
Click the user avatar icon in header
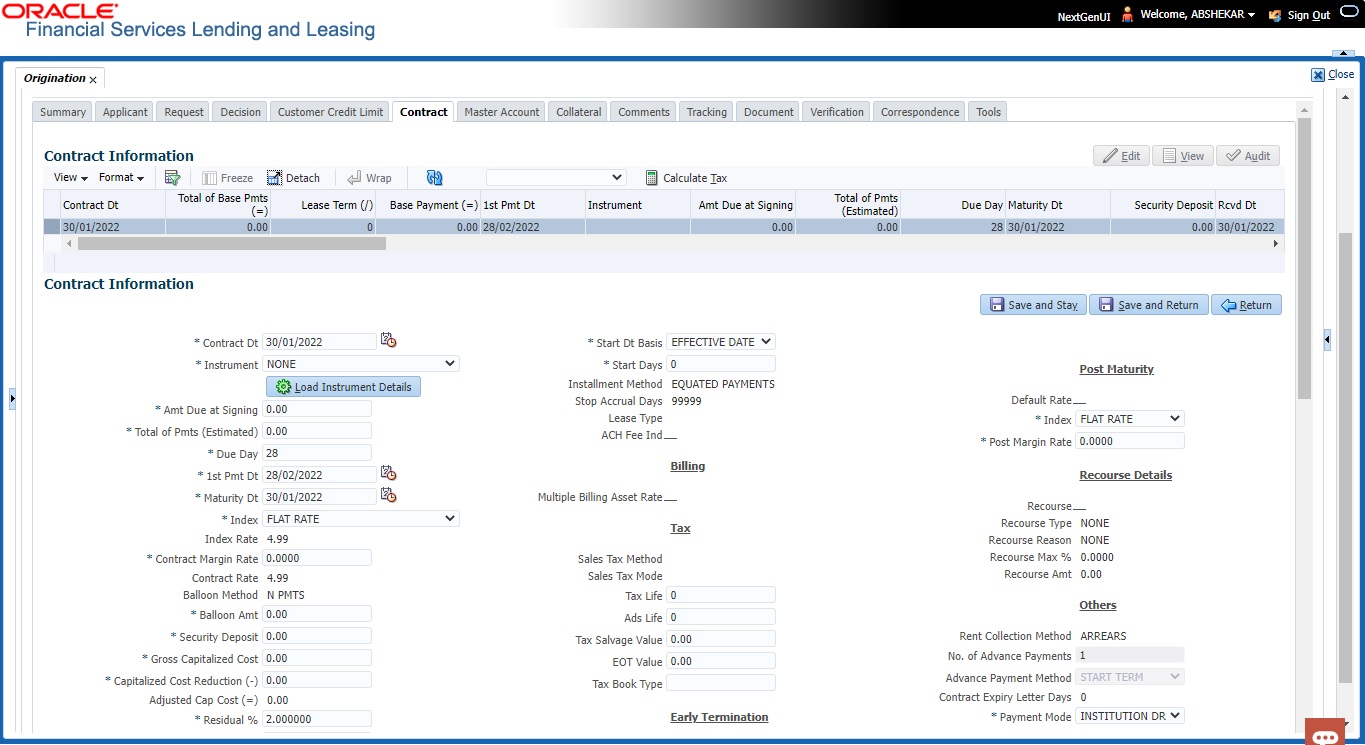click(1128, 15)
